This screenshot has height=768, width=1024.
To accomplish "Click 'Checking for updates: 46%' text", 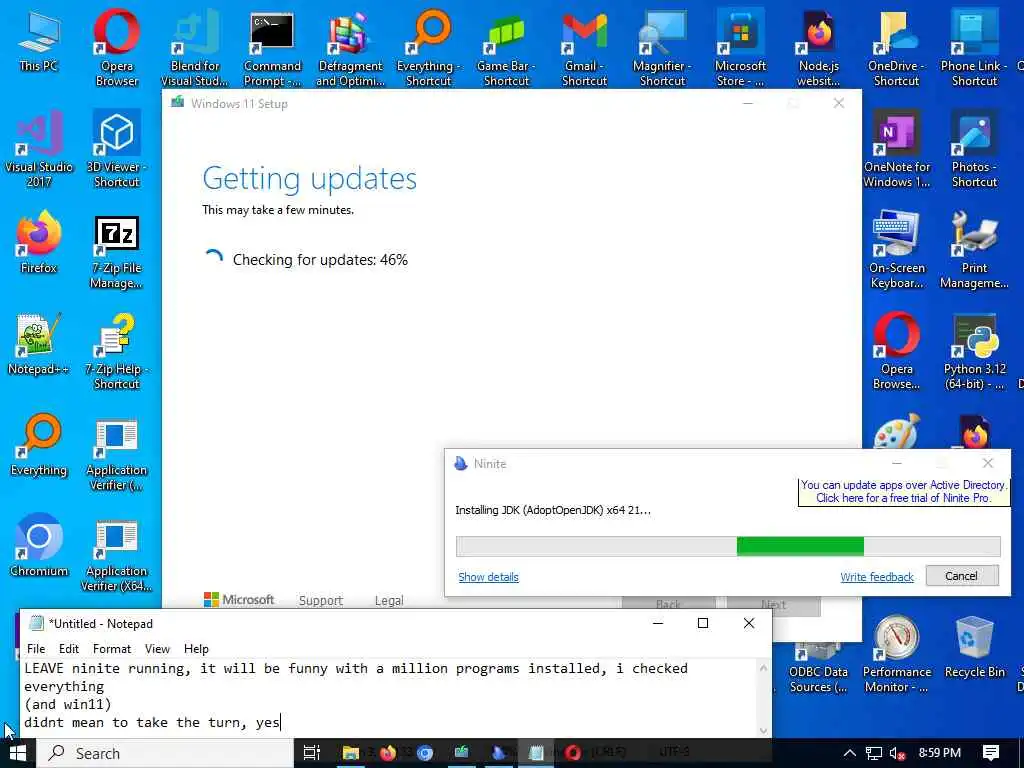I will [x=320, y=260].
